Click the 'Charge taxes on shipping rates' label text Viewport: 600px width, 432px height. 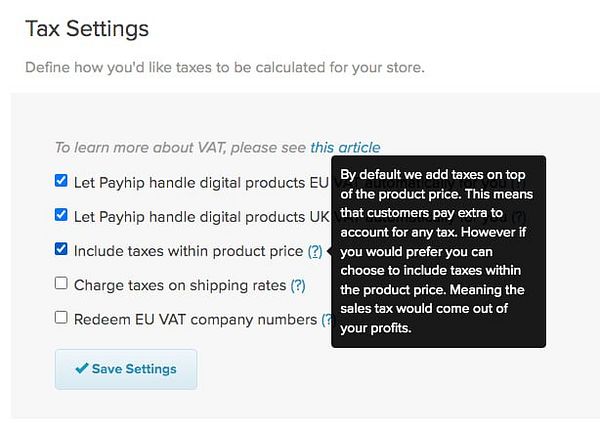(179, 285)
